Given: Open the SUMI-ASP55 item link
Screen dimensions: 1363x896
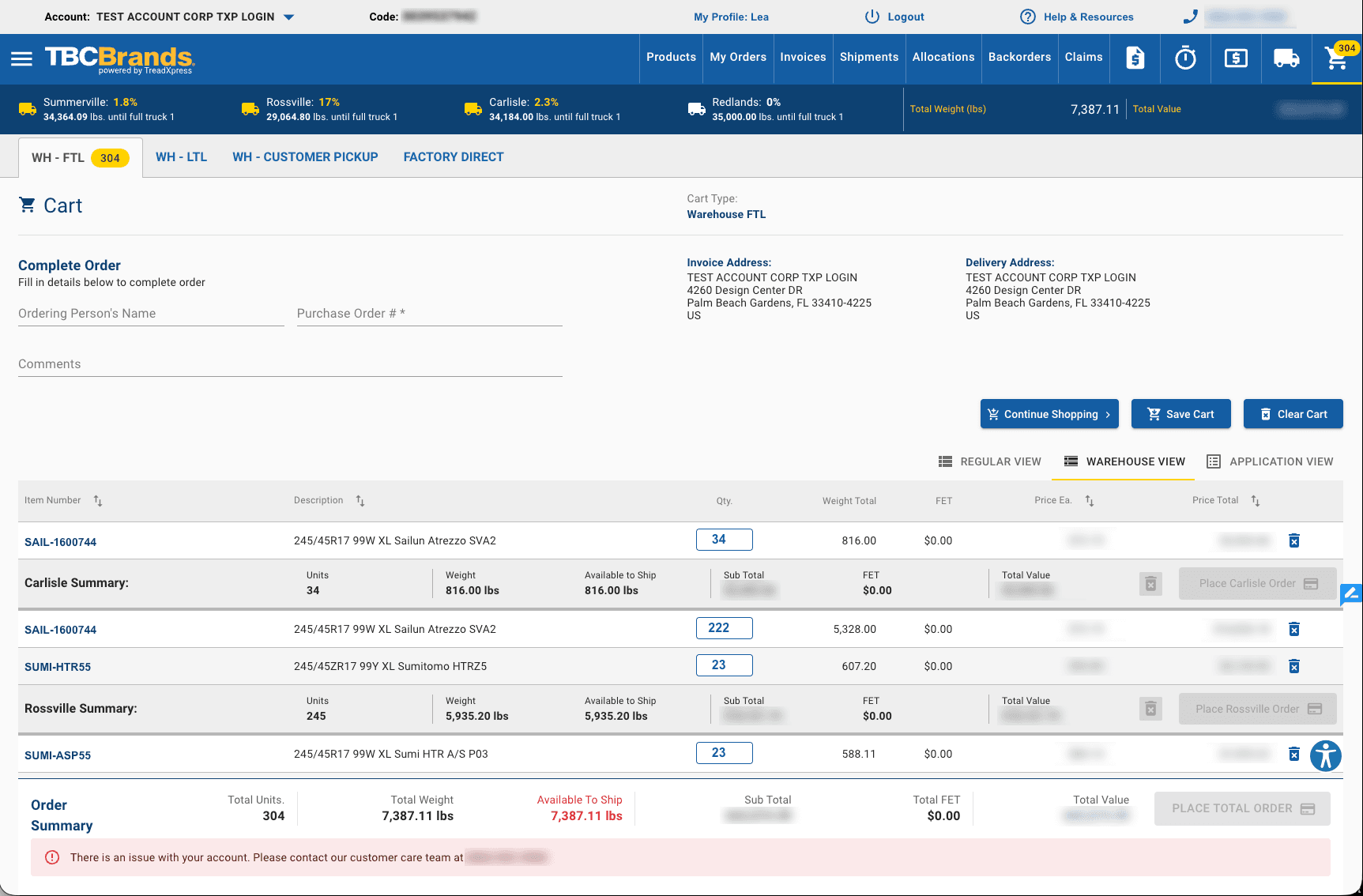Looking at the screenshot, I should [58, 755].
